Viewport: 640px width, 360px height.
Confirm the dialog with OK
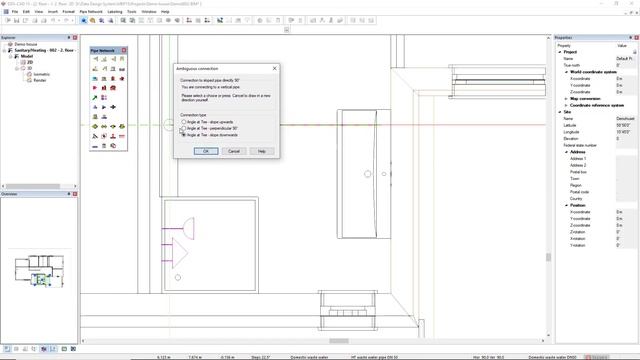click(206, 151)
